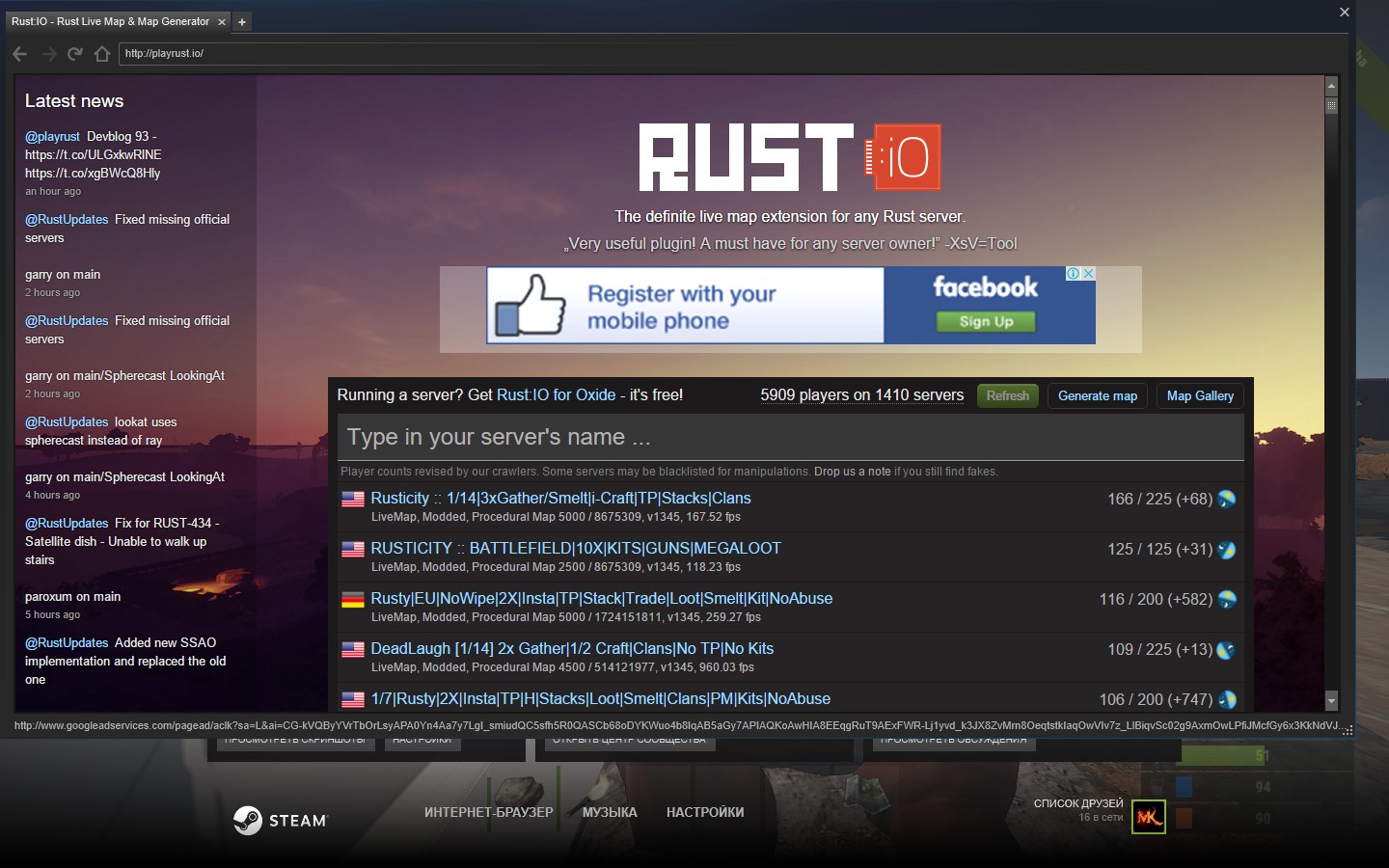Click the server name search field

[x=790, y=437]
